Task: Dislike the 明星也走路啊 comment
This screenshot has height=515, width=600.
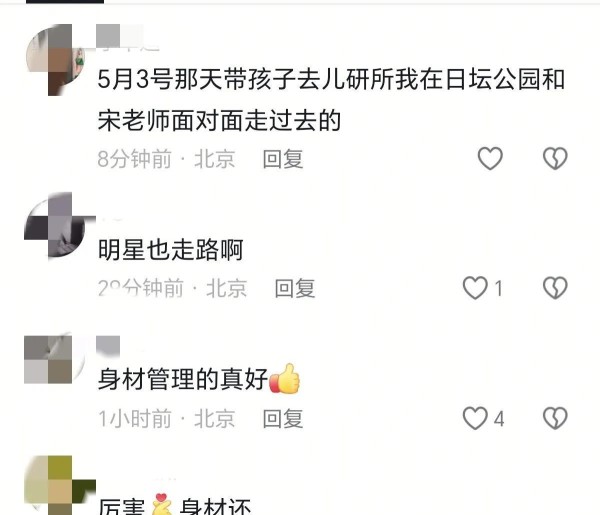Action: [555, 288]
